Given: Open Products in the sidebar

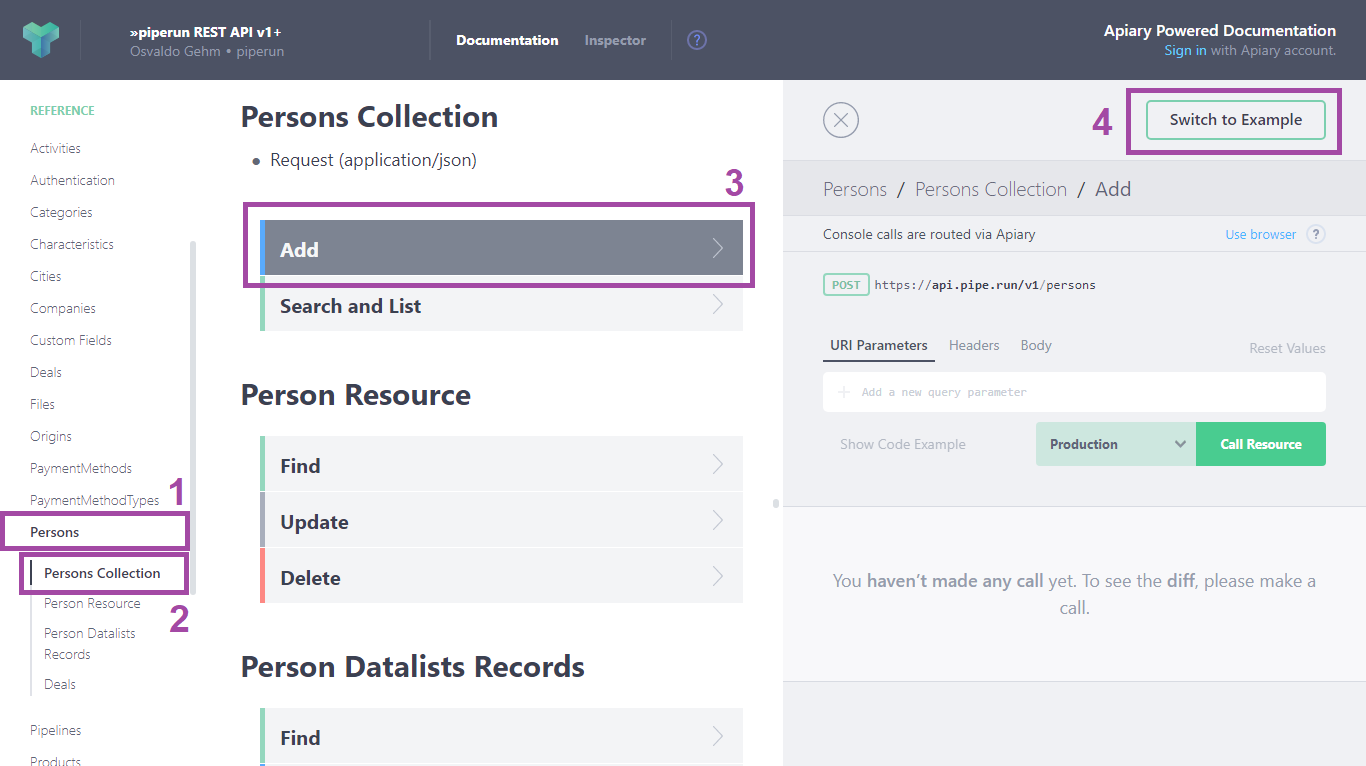Looking at the screenshot, I should [55, 761].
